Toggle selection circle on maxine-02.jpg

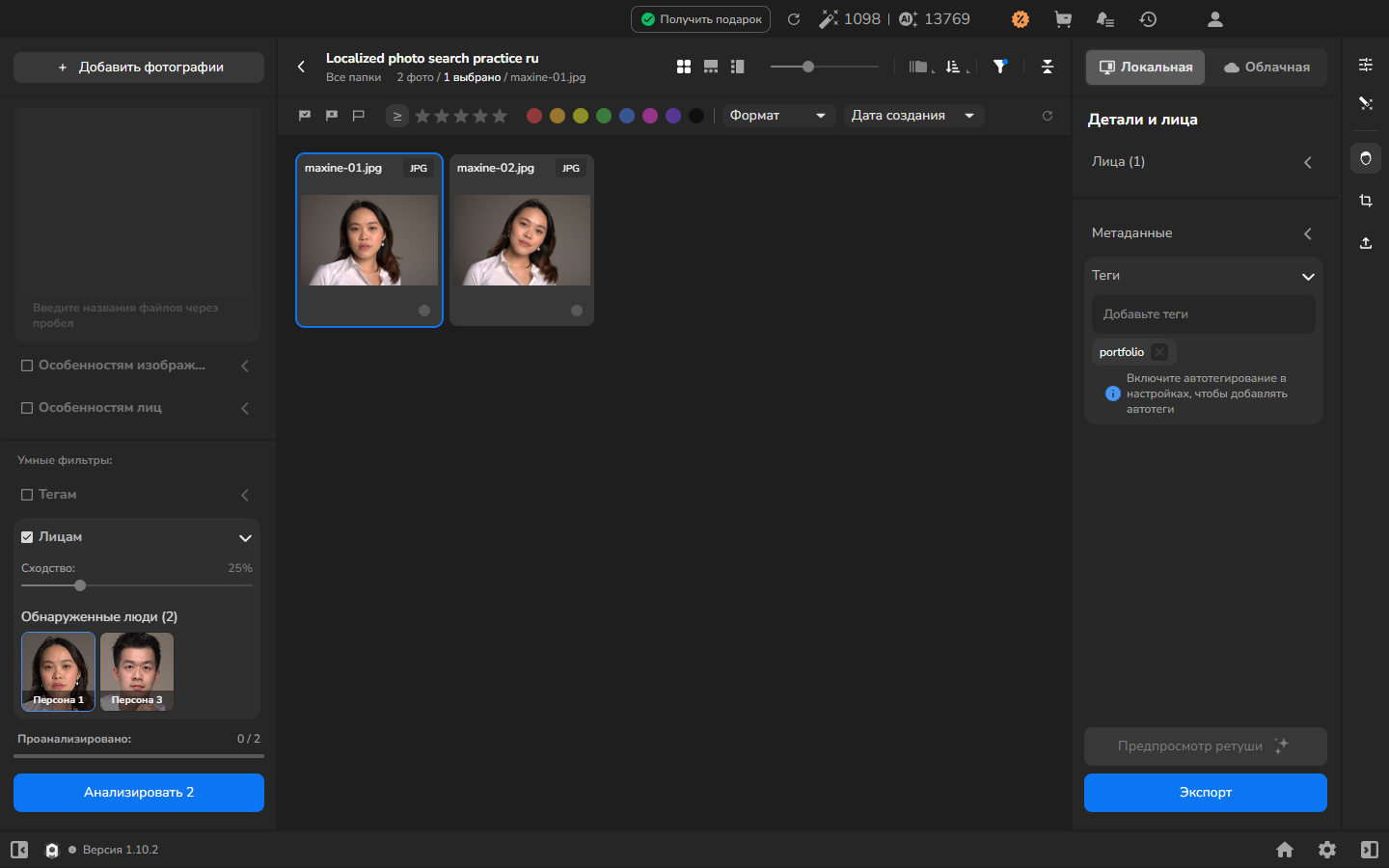577,311
